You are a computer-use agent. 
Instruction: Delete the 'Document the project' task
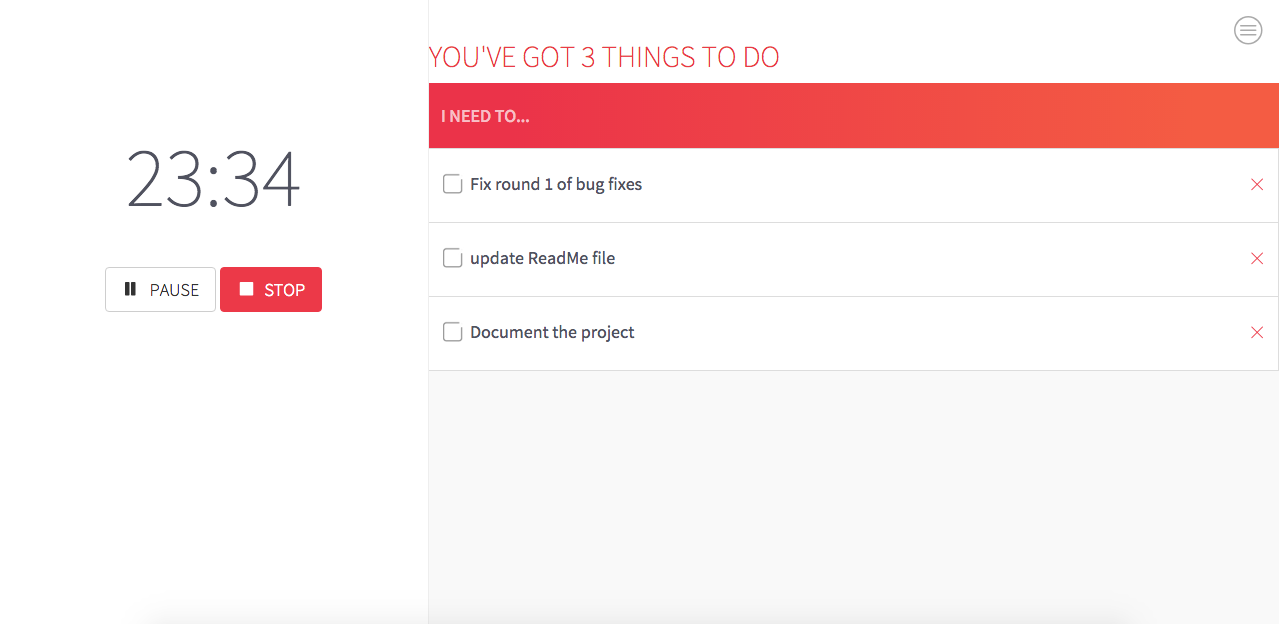pos(1257,332)
